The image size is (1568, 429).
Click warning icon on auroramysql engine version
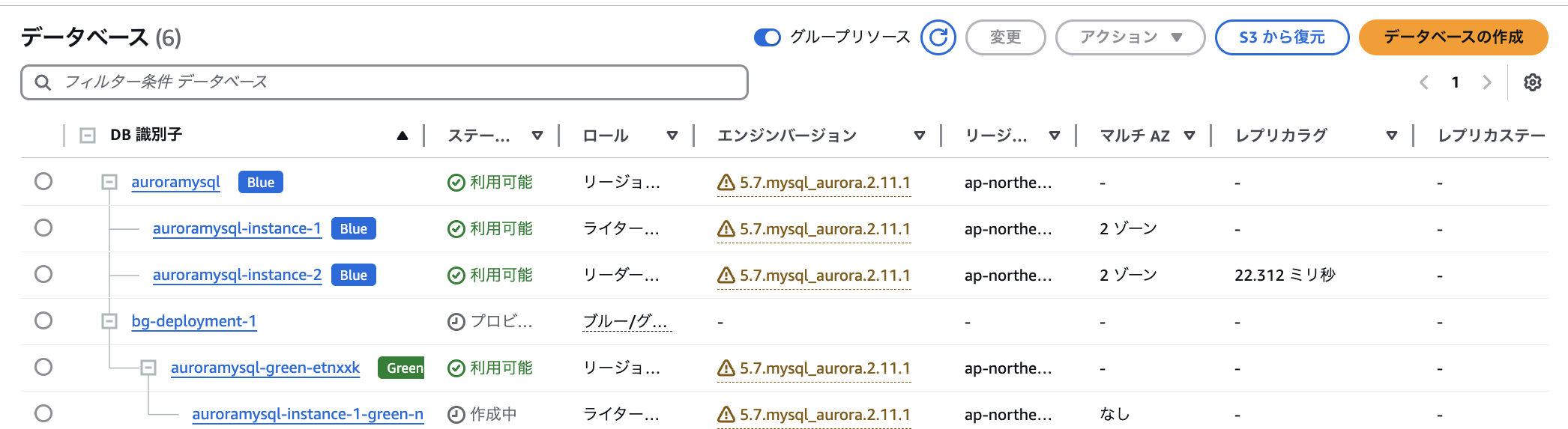click(726, 183)
